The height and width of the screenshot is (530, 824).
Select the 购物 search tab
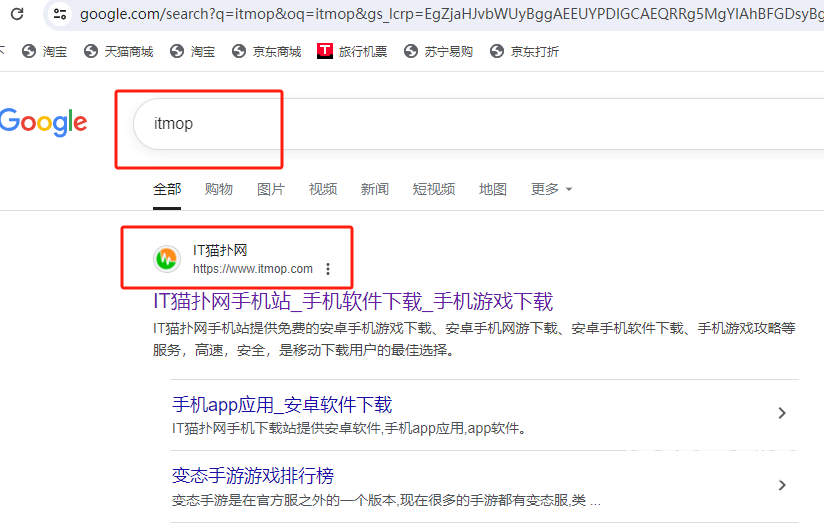(219, 189)
